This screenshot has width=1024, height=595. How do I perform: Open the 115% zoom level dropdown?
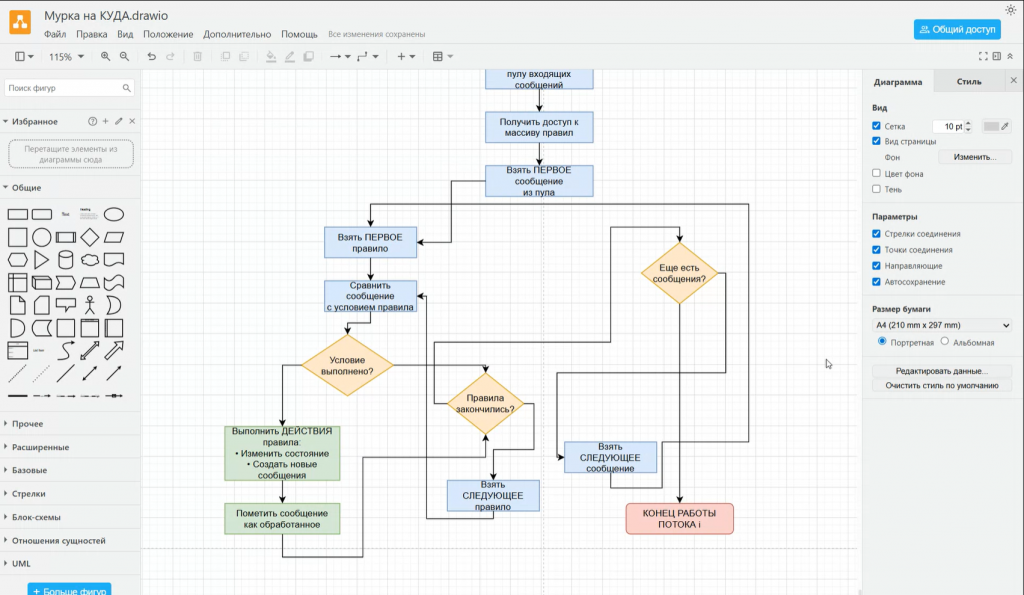(x=67, y=57)
